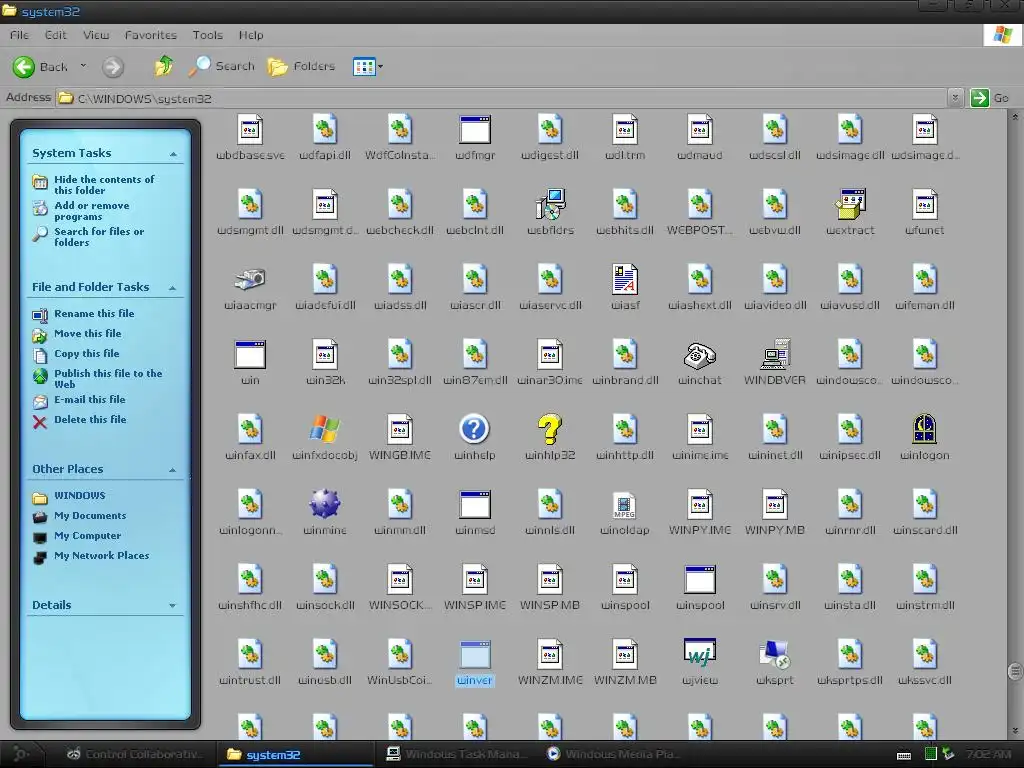
Task: Click Hide the contents of this folder
Action: [104, 185]
